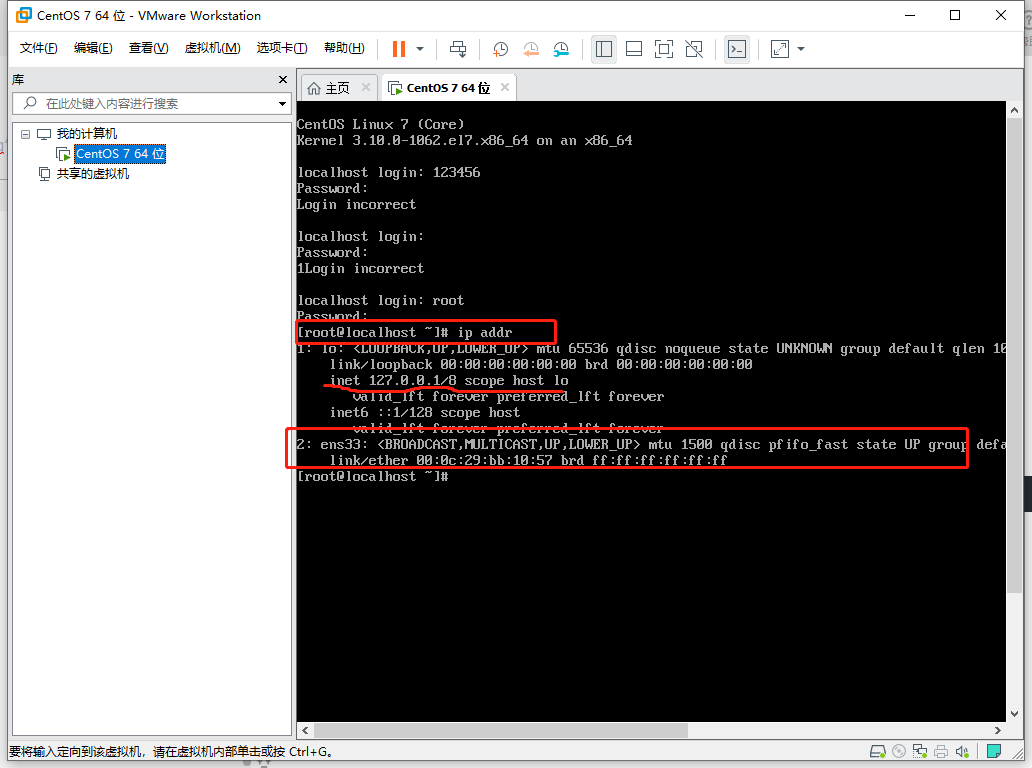Click the console vertical scrollbar down arrow
1032x768 pixels.
click(x=1014, y=713)
